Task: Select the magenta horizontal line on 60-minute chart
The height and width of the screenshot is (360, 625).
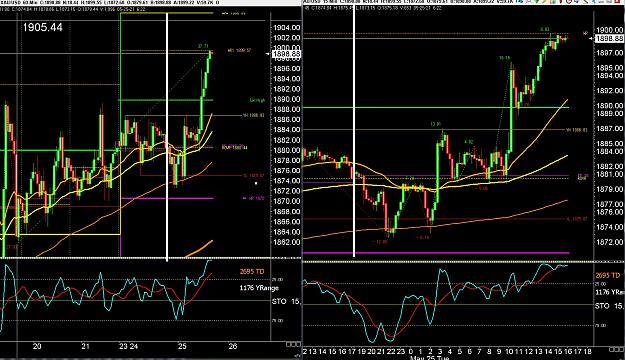Action: click(x=167, y=198)
